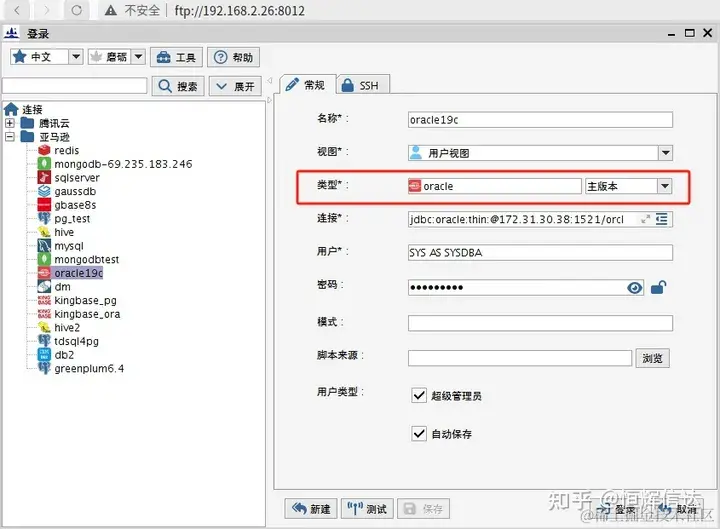The image size is (720, 529).
Task: Select the kingbase_ora tree label
Action: [x=87, y=314]
